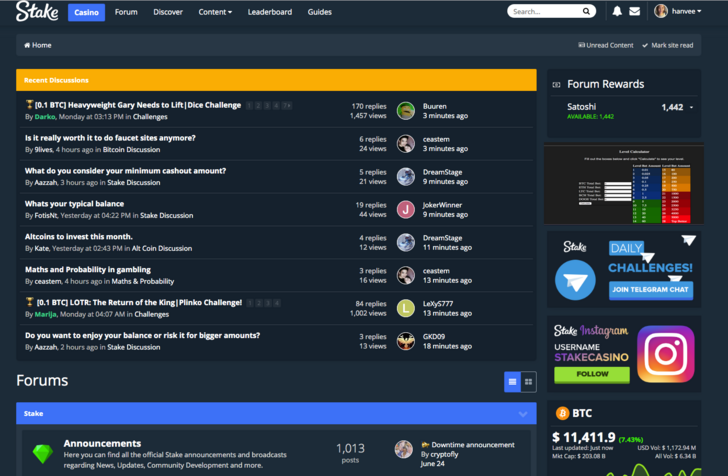Image resolution: width=728 pixels, height=476 pixels.
Task: Go to page 2 of Heavyweight Gary thread
Action: pyautogui.click(x=258, y=106)
